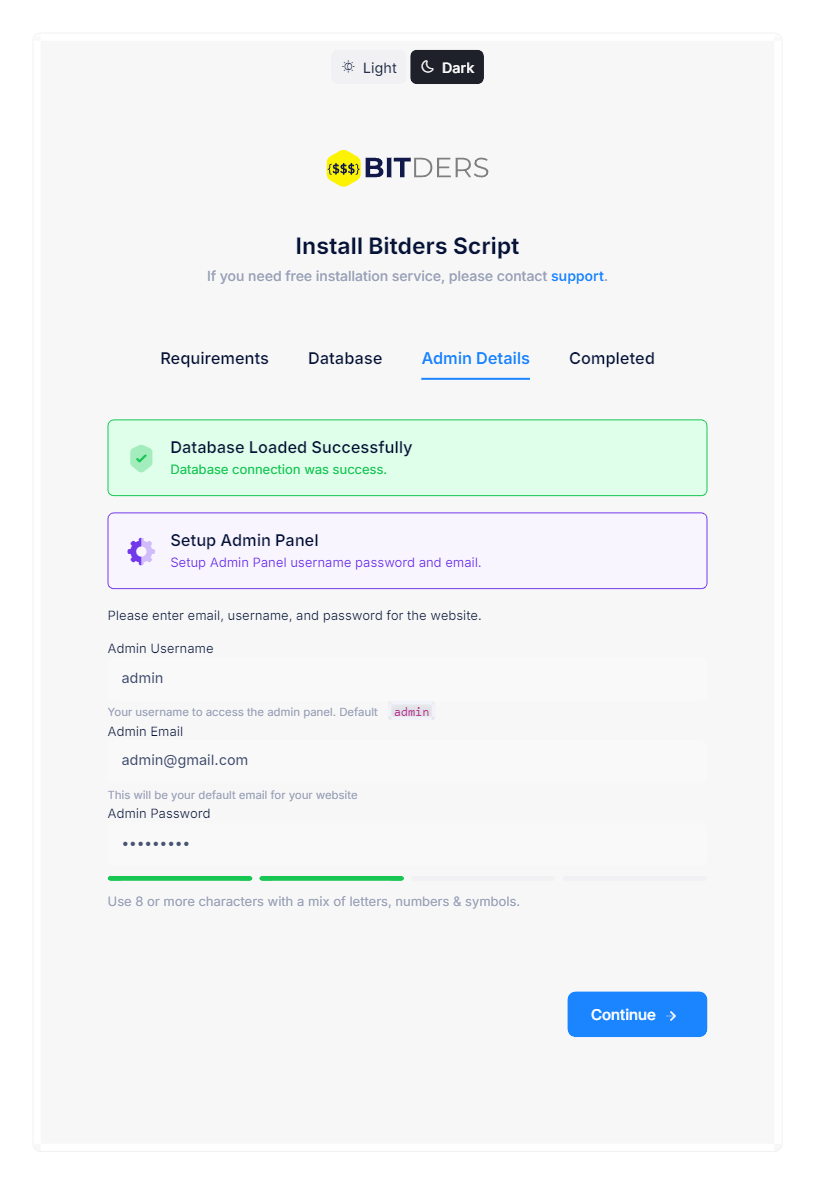815x1185 pixels.
Task: Click the pink default admin code tag
Action: [411, 712]
